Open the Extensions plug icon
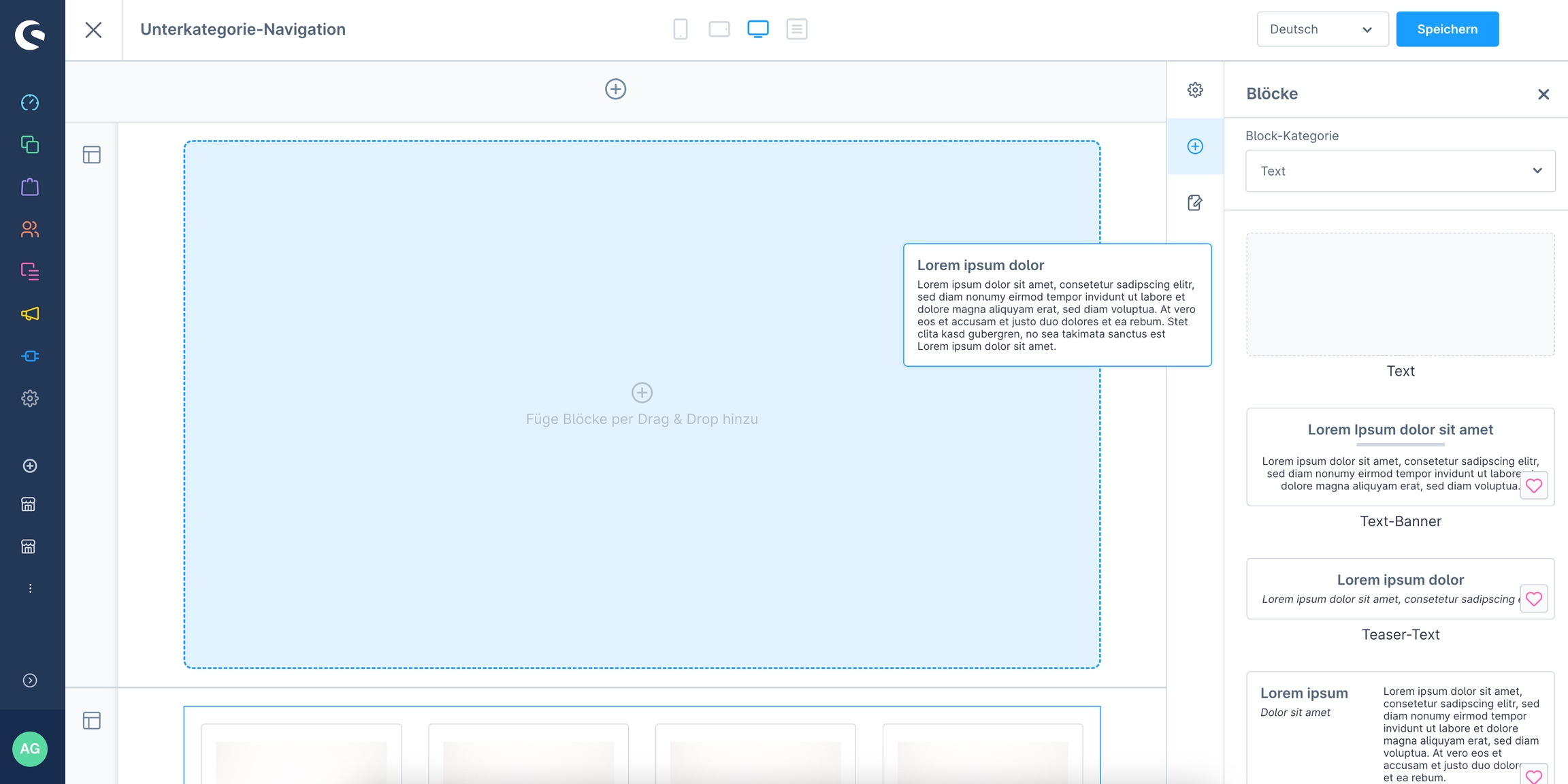 tap(30, 356)
